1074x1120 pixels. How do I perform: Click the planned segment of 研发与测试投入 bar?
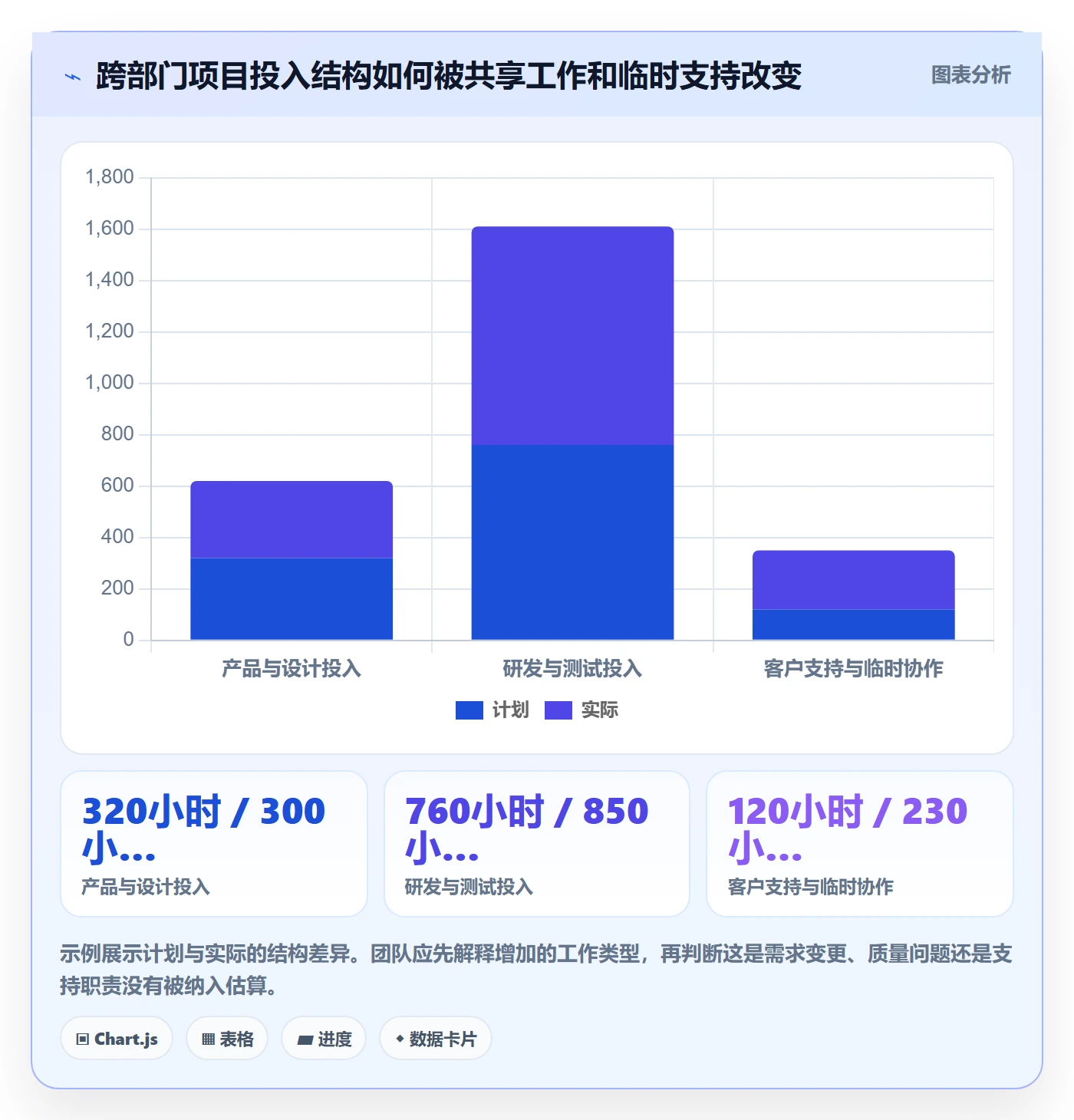[572, 542]
